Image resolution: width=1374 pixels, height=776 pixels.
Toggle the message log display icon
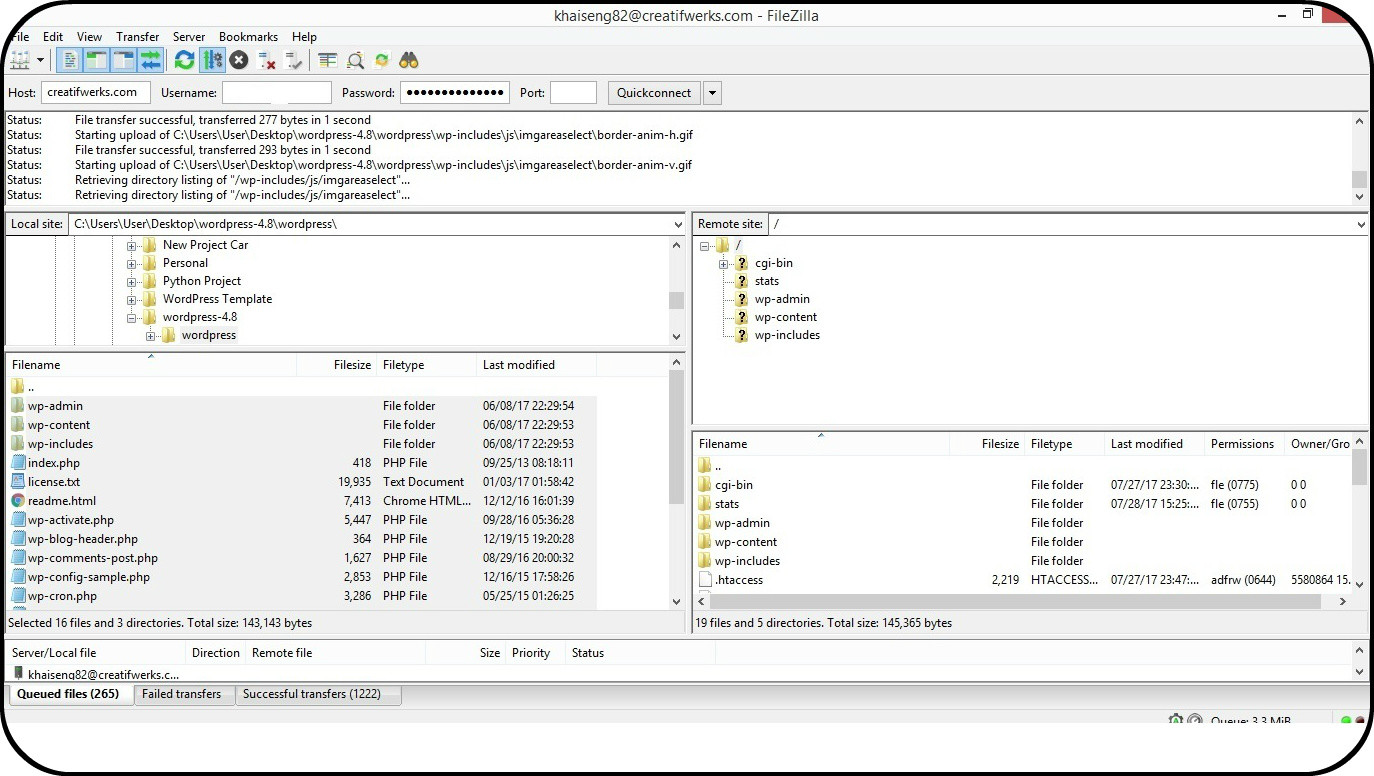70,60
